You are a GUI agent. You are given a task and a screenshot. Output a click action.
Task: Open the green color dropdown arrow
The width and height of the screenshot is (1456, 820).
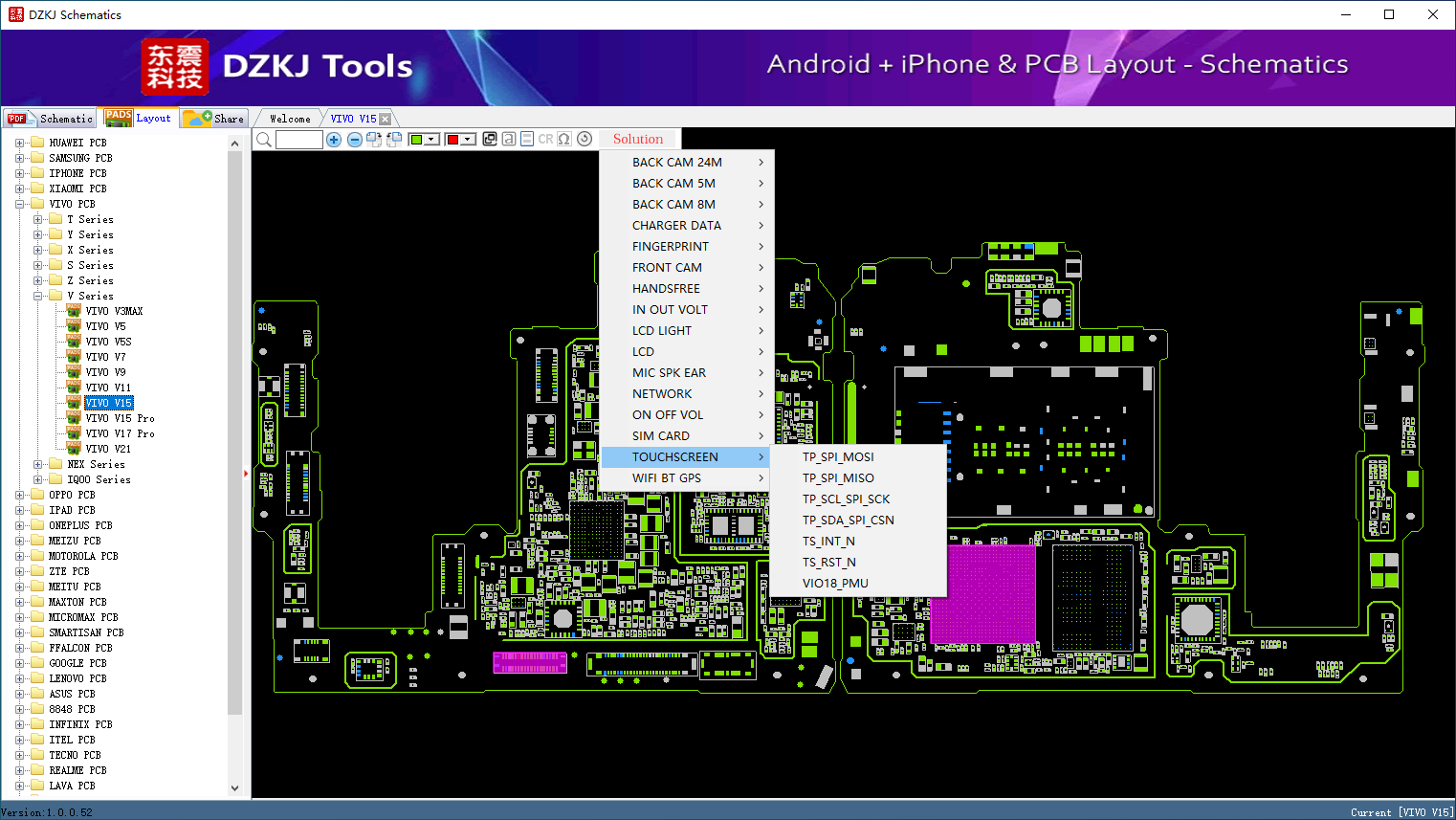click(x=432, y=140)
